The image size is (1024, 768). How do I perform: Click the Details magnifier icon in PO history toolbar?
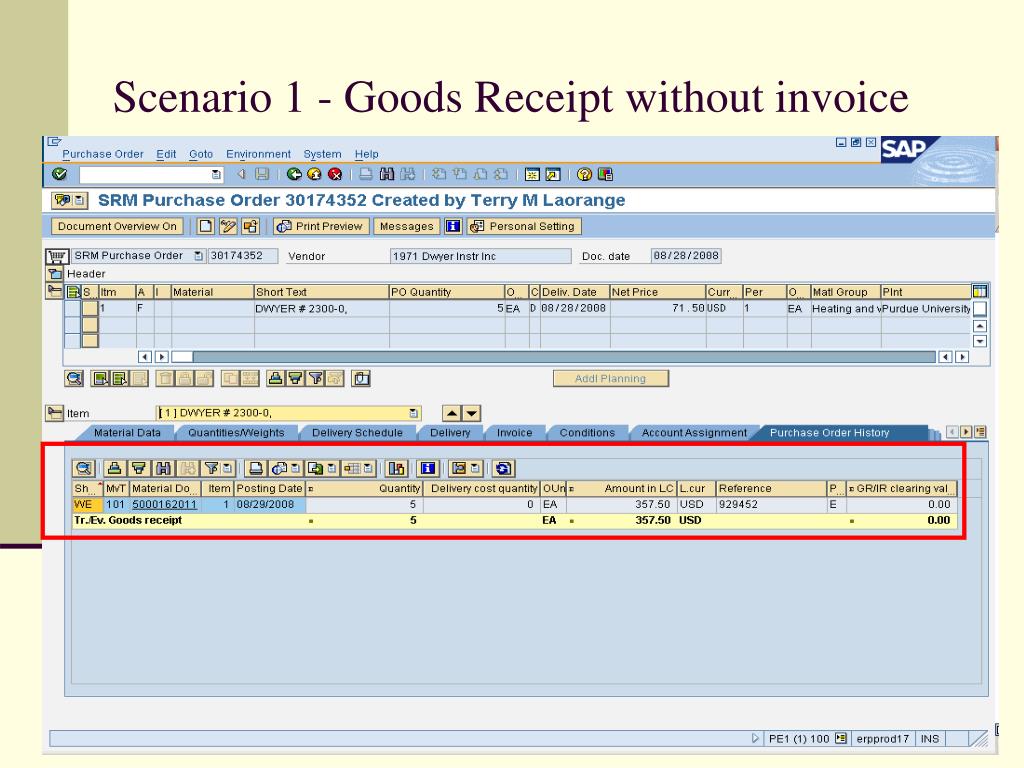pos(84,468)
